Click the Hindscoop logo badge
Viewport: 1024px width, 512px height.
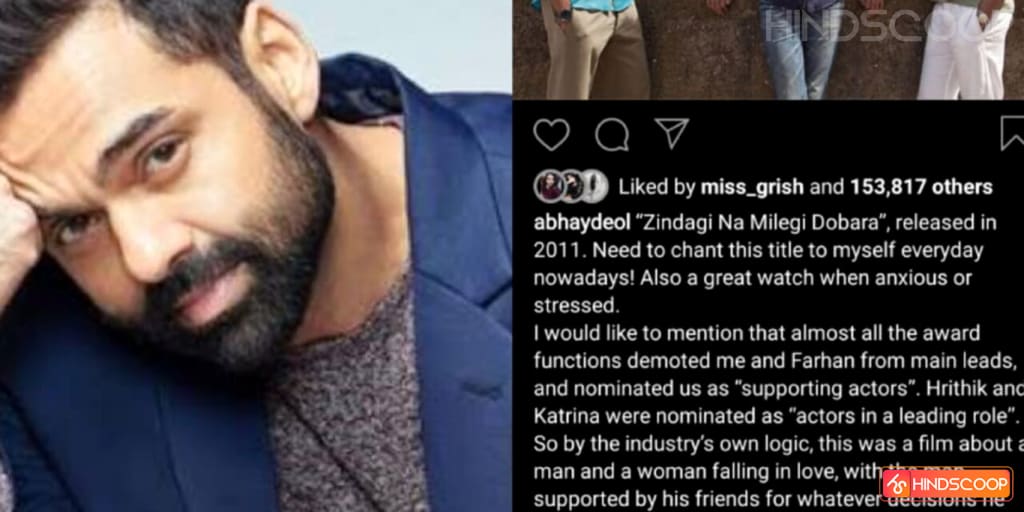946,485
